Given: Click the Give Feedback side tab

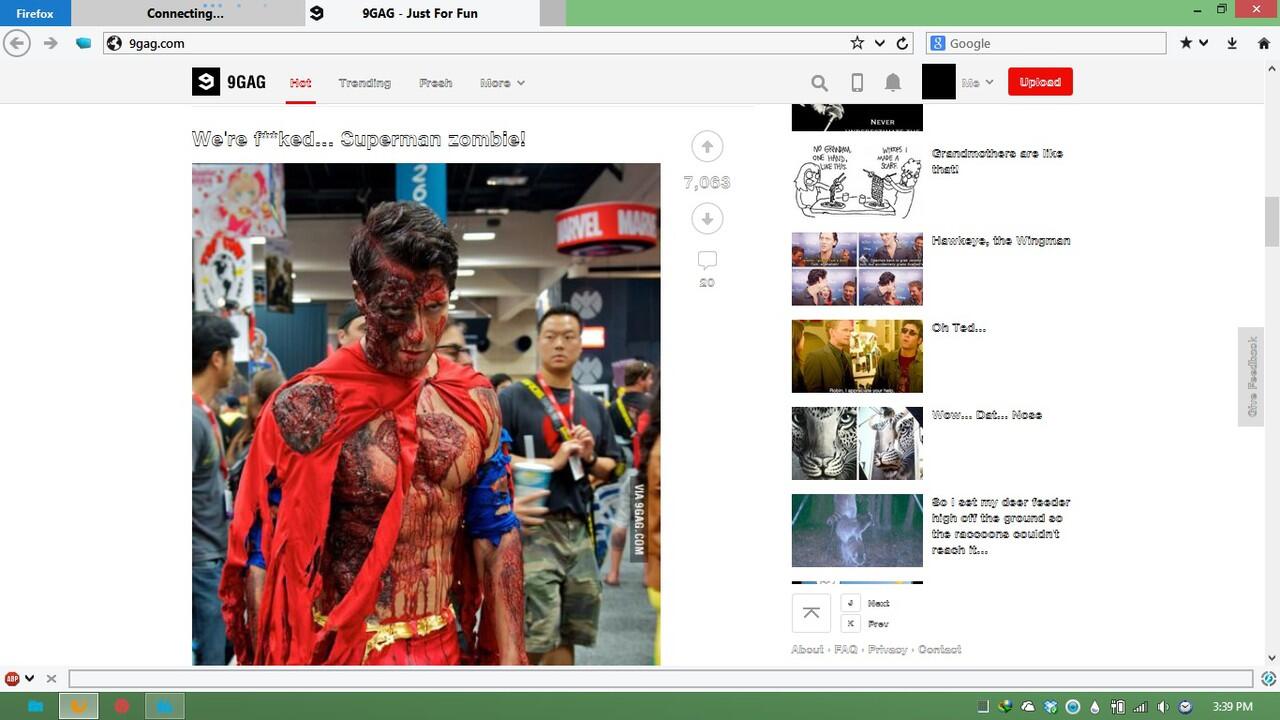Looking at the screenshot, I should coord(1252,377).
